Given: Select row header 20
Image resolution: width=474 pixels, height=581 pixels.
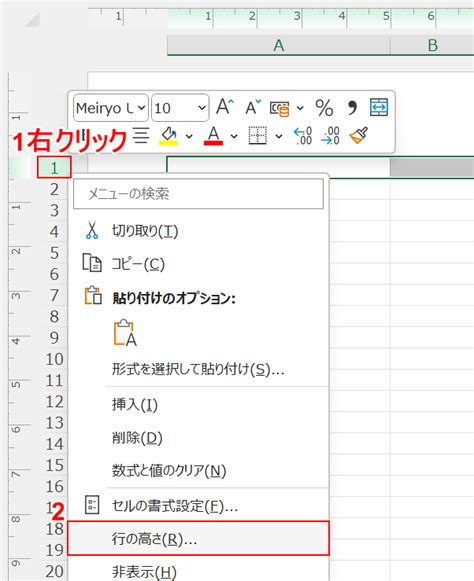Looking at the screenshot, I should [x=54, y=571].
